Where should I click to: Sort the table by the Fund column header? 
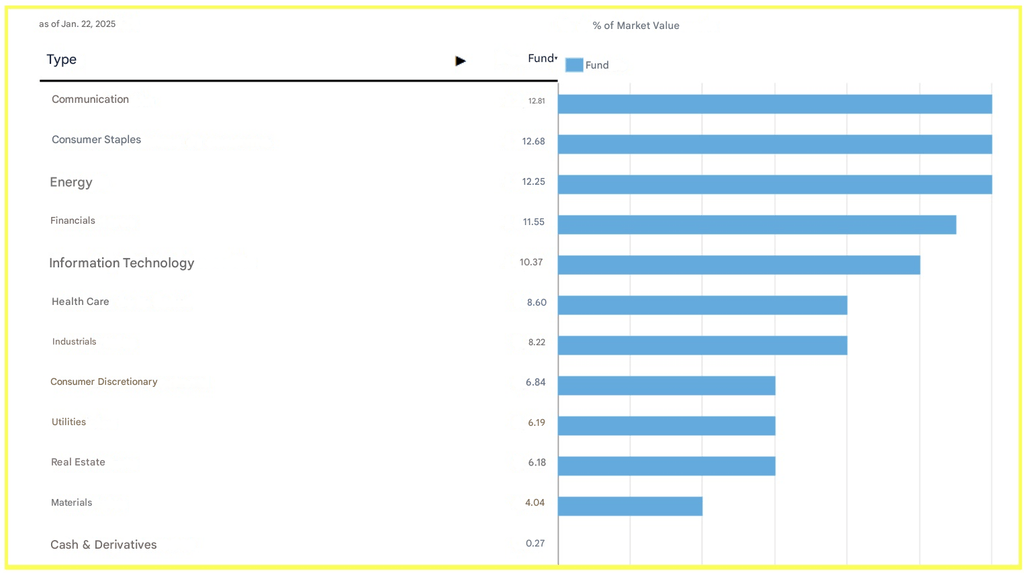[541, 59]
